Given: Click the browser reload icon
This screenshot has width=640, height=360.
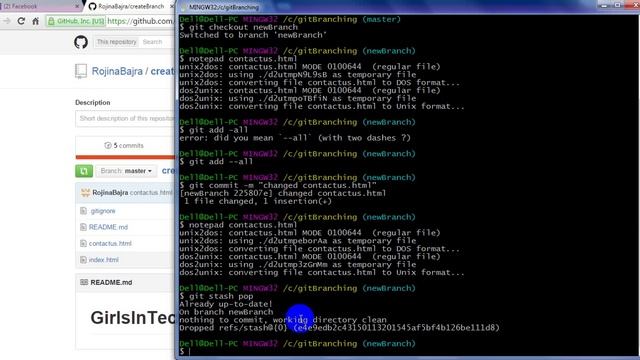Looking at the screenshot, I should pos(21,21).
